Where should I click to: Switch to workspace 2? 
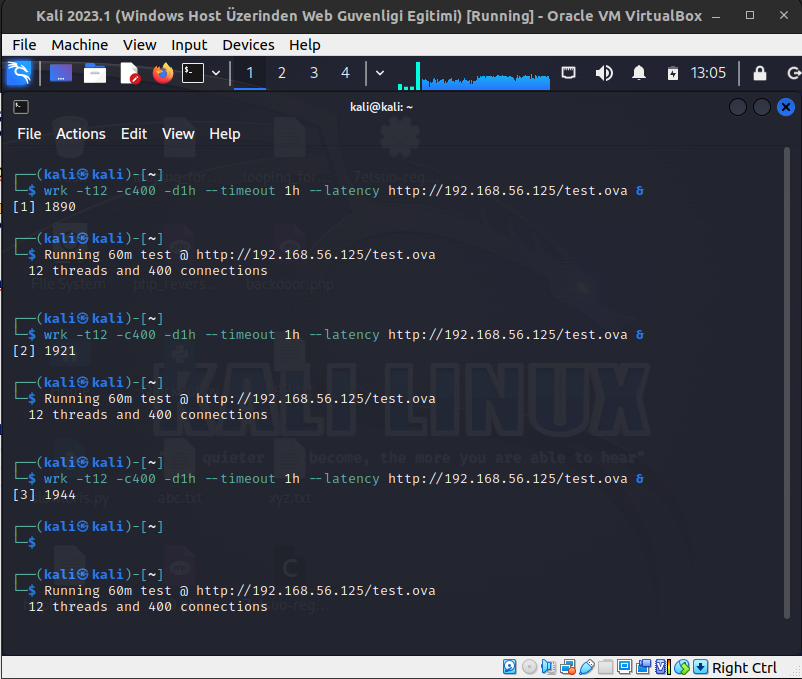[282, 73]
